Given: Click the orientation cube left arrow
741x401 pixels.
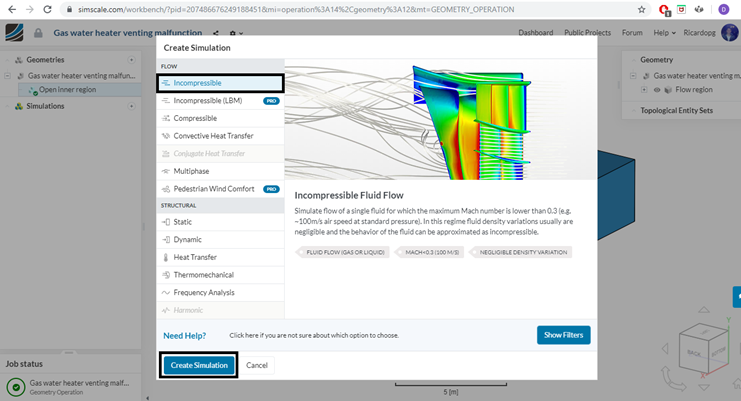Looking at the screenshot, I should tap(665, 349).
